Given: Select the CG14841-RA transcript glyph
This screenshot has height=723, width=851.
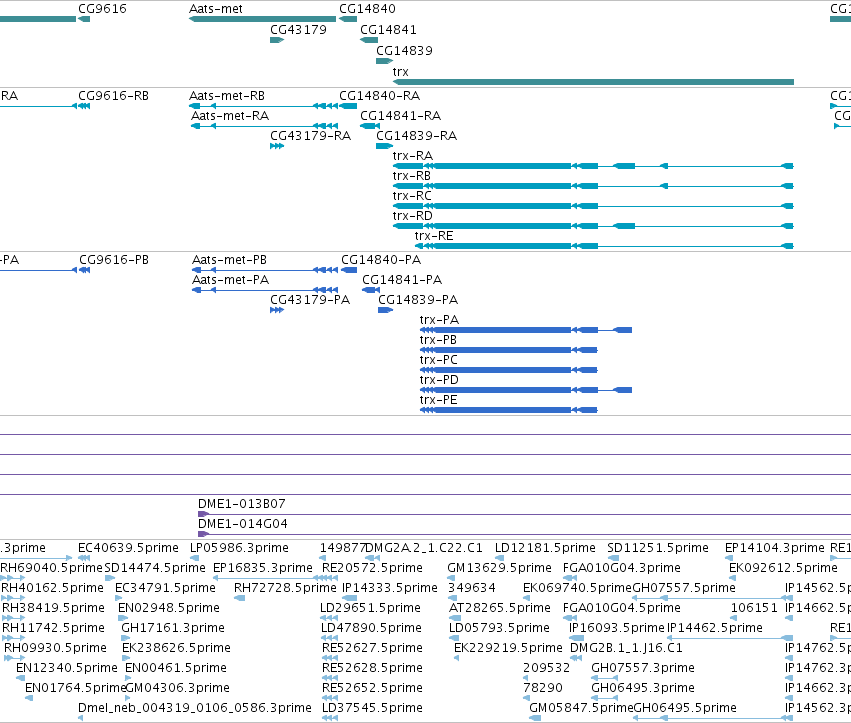Looking at the screenshot, I should (x=370, y=126).
